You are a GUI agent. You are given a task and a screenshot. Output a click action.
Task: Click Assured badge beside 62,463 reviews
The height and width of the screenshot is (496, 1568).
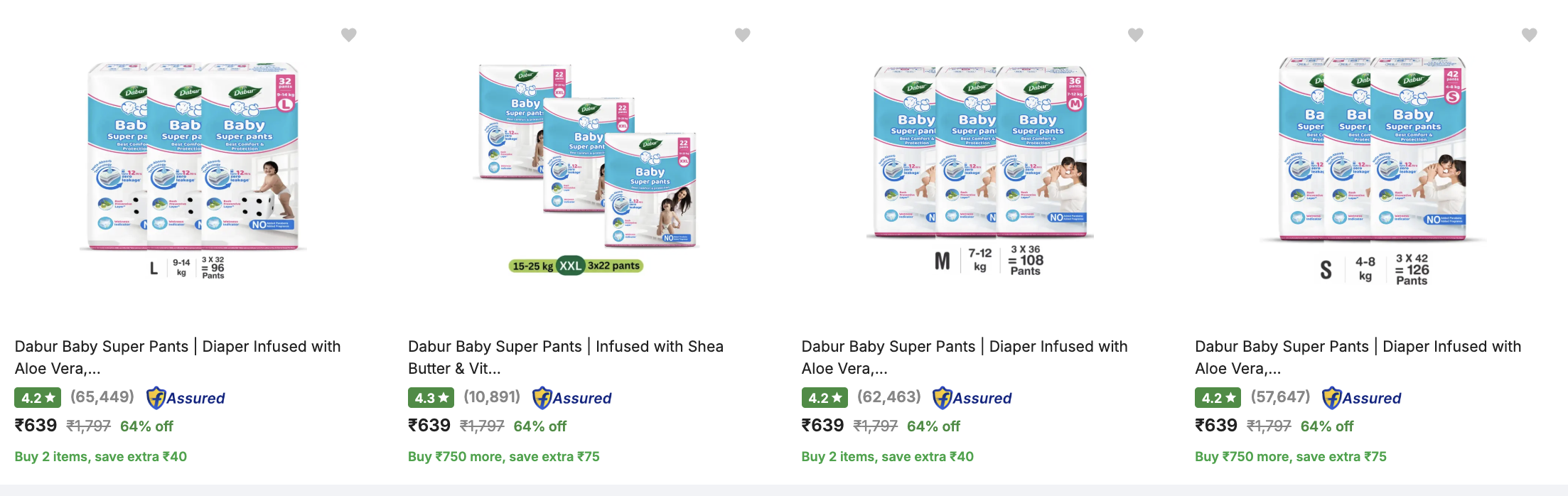tap(972, 398)
